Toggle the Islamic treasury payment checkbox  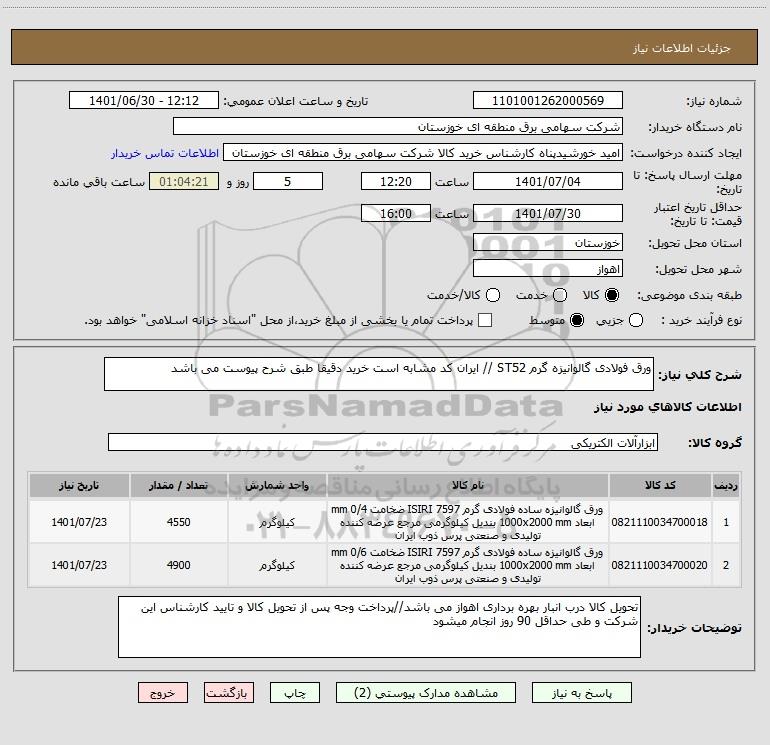point(485,320)
